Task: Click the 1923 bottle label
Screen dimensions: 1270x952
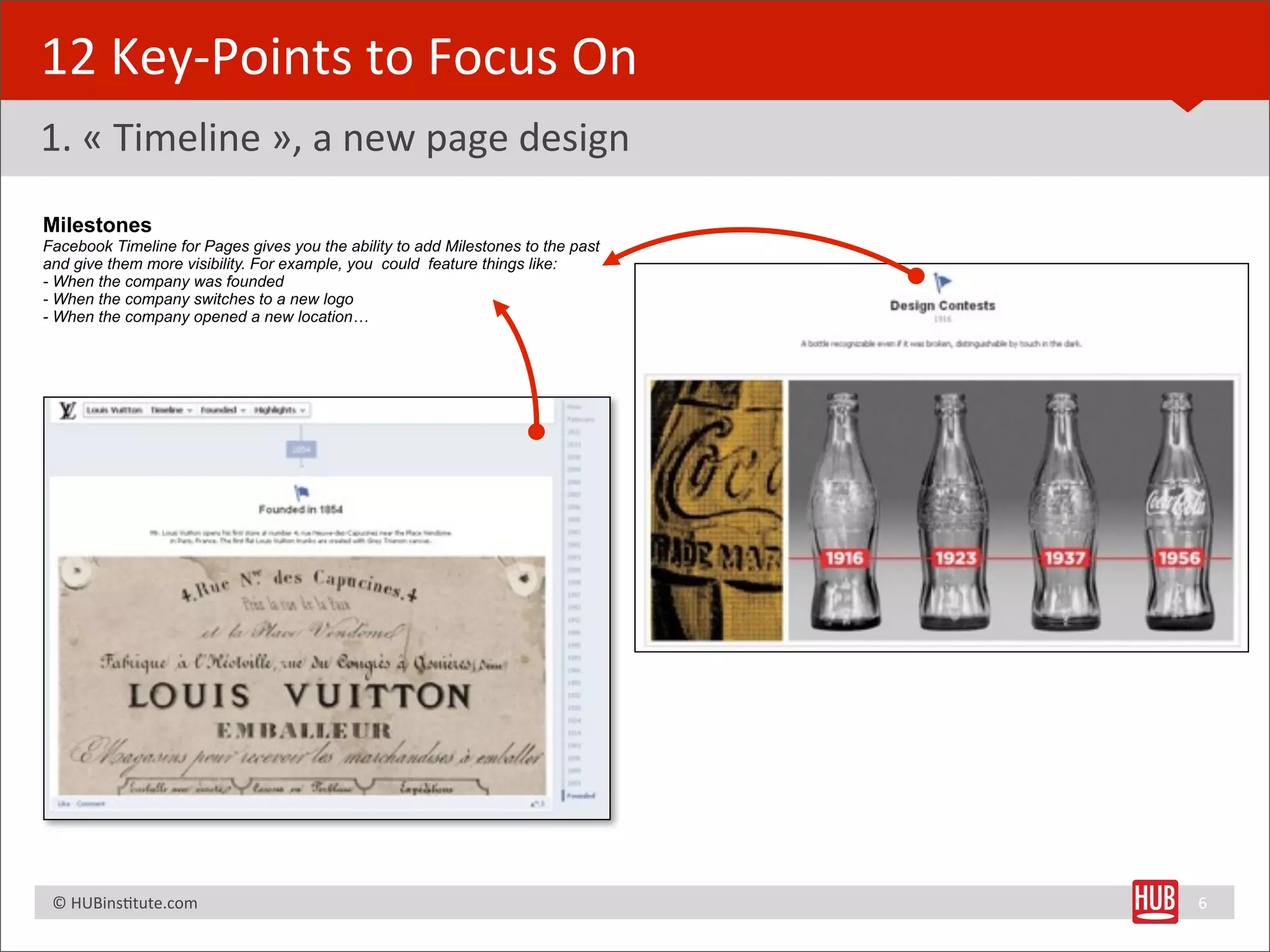Action: coord(956,558)
